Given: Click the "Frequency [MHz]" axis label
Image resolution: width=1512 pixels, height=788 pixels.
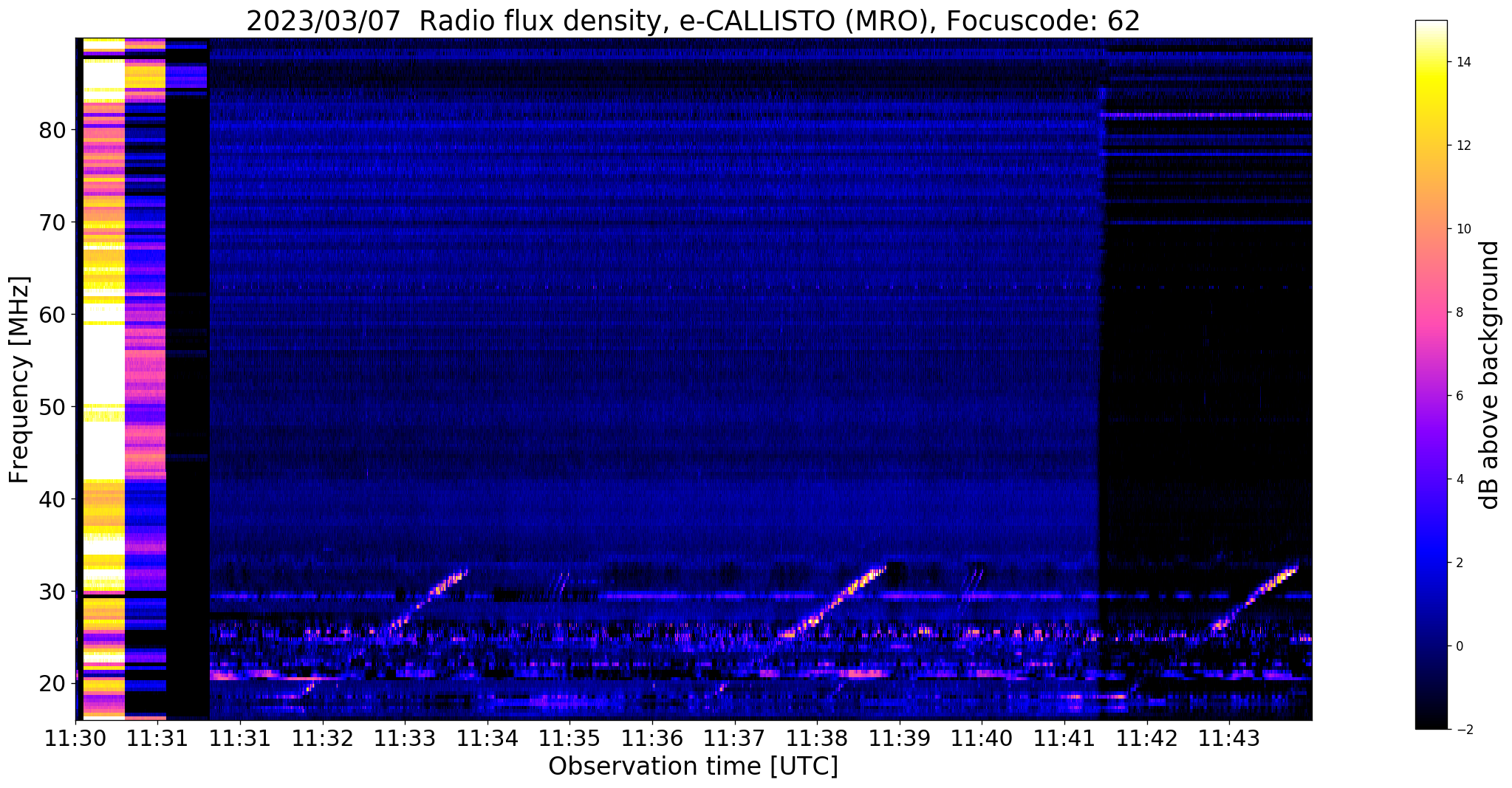Looking at the screenshot, I should tap(20, 380).
